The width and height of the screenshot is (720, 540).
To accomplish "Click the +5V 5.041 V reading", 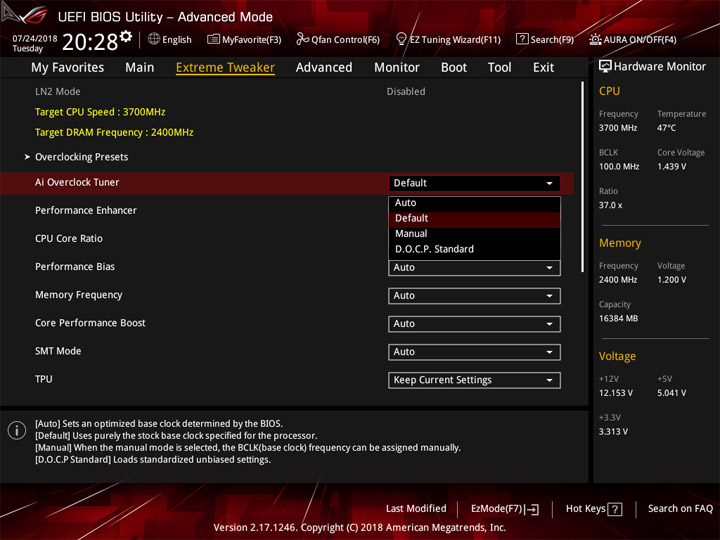I will tap(671, 393).
